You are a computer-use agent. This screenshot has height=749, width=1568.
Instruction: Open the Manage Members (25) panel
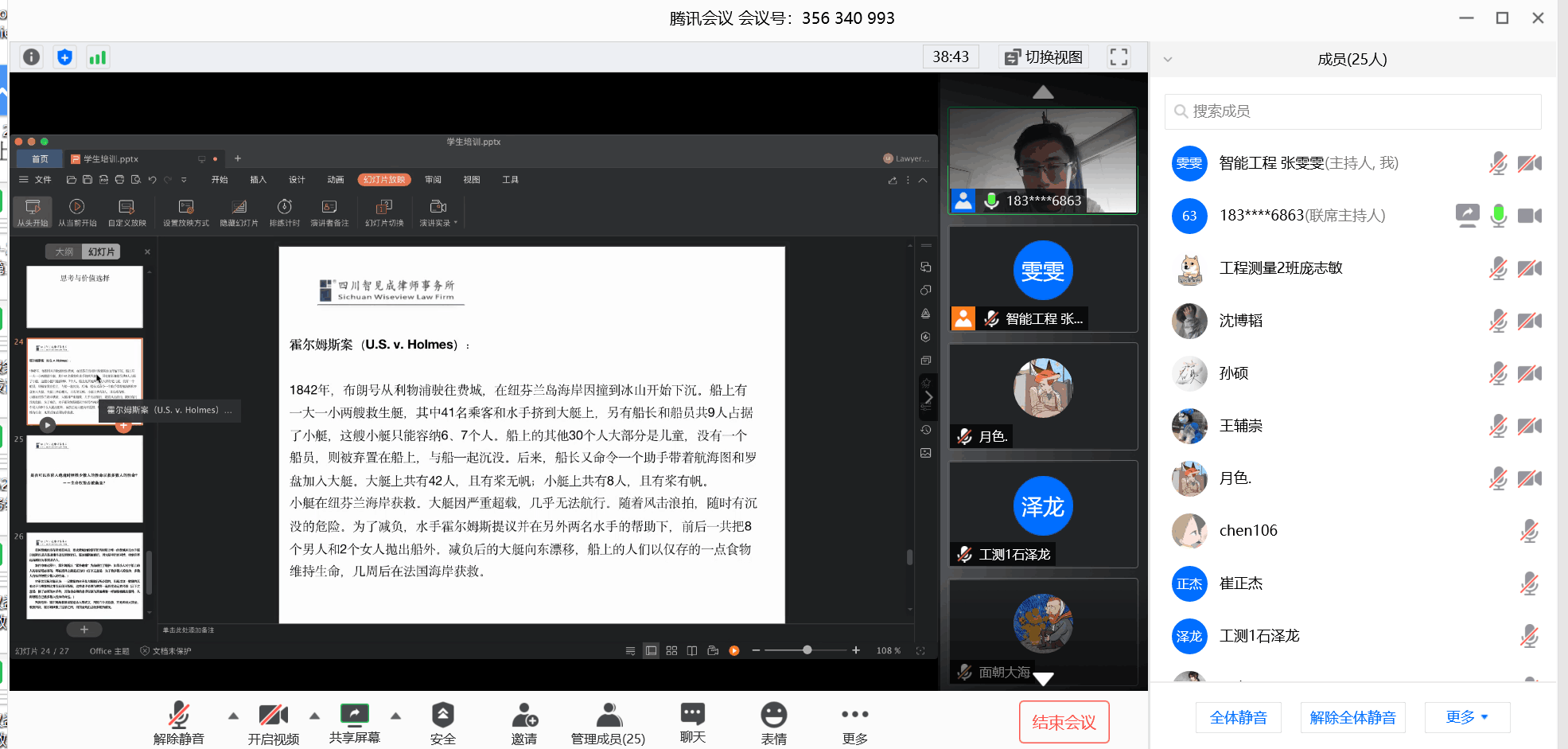[x=608, y=723]
